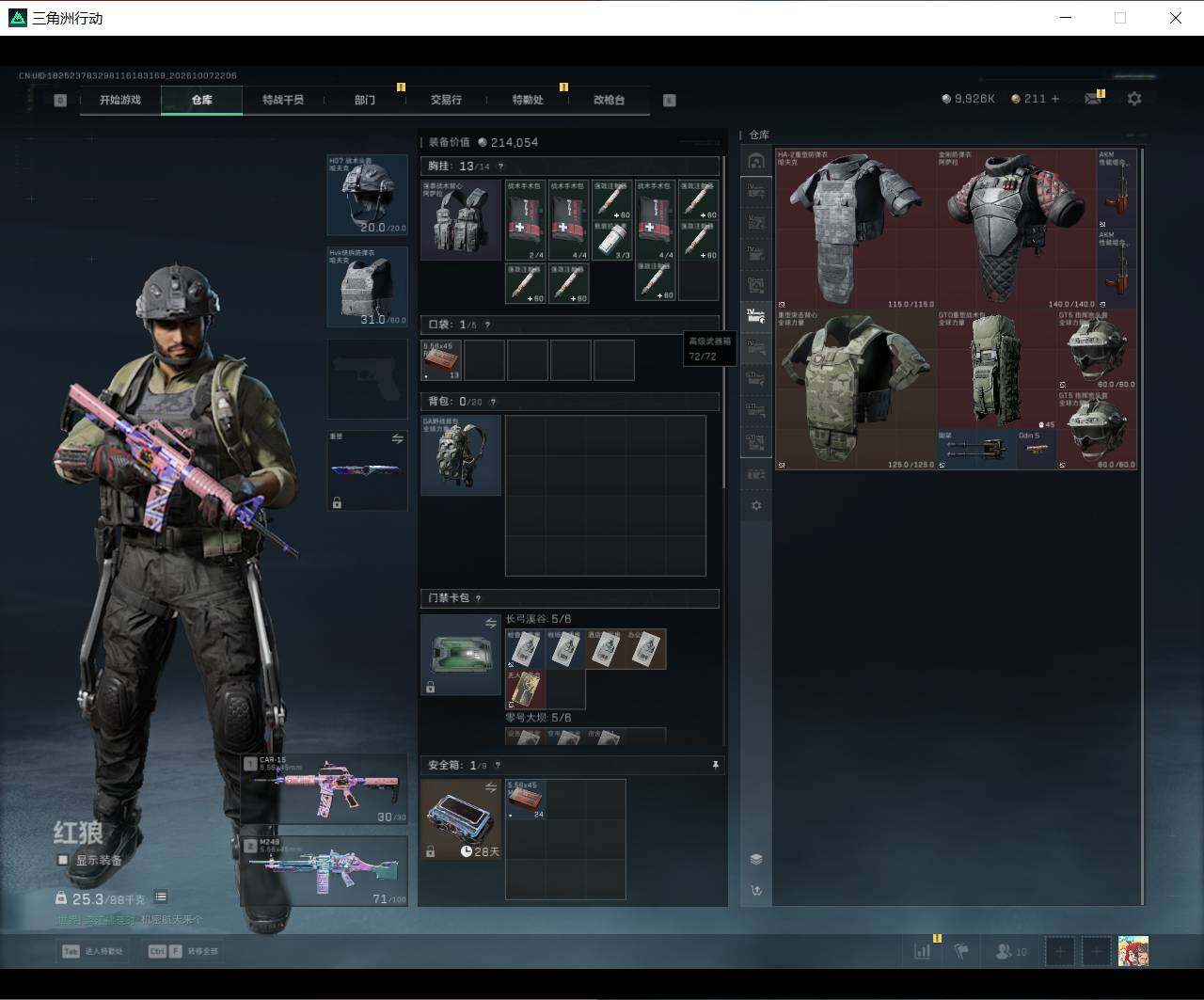Screen dimensions: 1204x1000
Task: Click the stacked-layers icon in warehouse sidebar
Action: (x=756, y=860)
